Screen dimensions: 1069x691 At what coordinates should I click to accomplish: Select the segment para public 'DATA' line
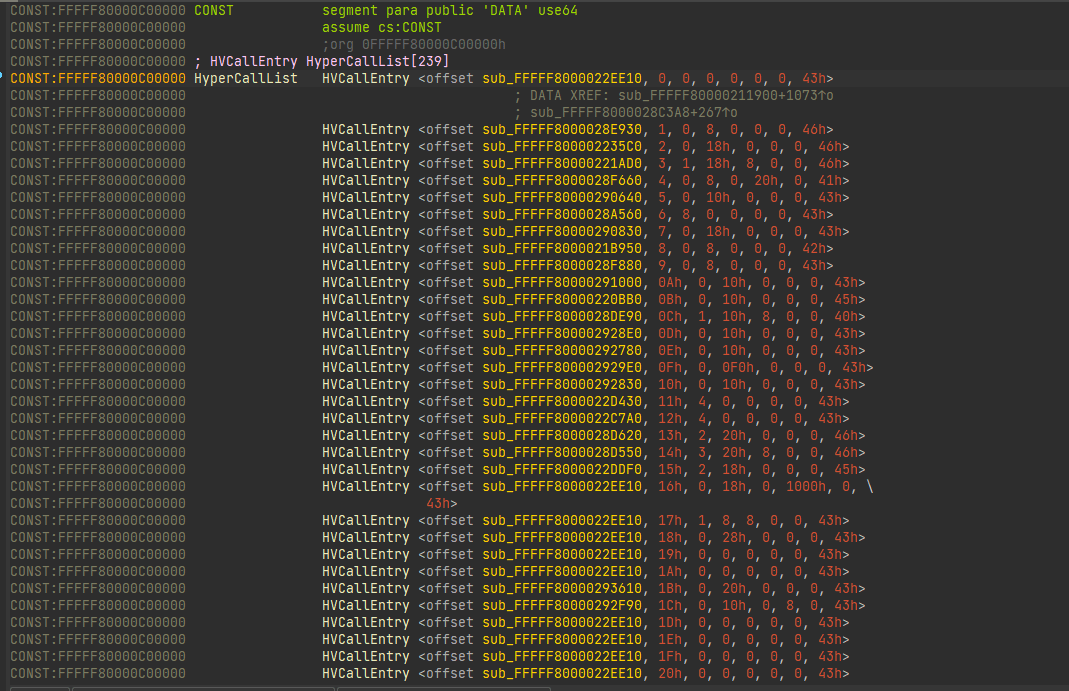[x=450, y=10]
